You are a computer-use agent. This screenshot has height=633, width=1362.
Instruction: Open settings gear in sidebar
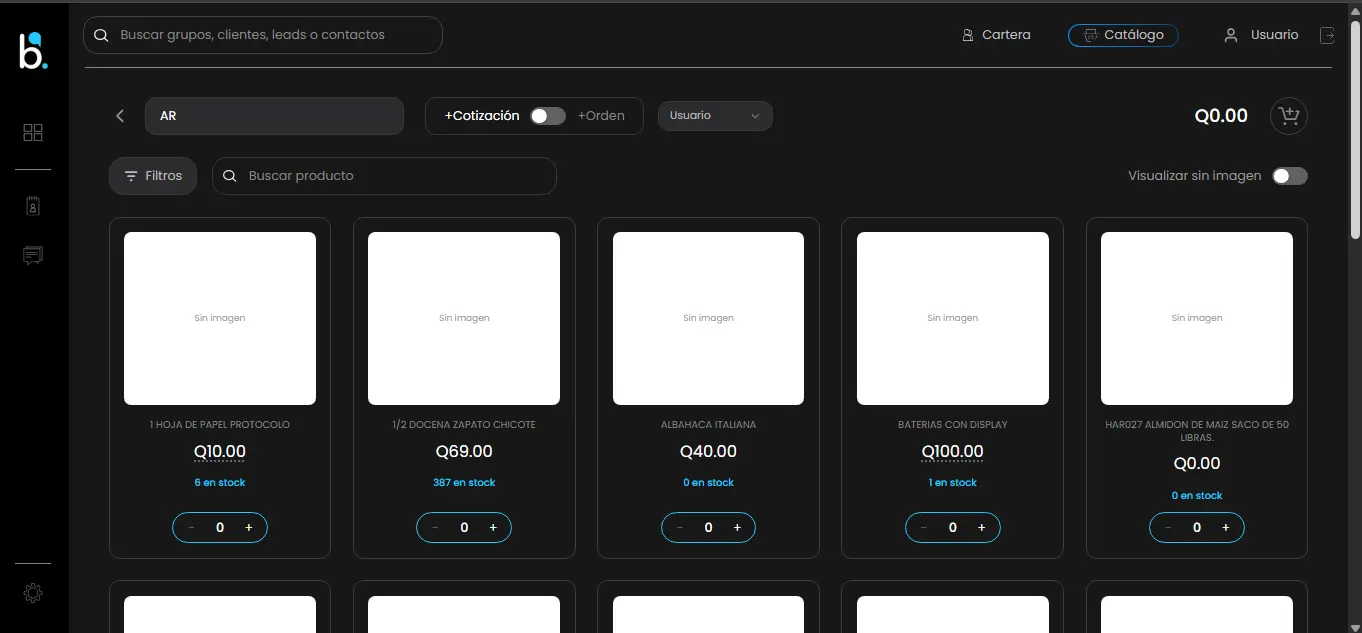click(33, 593)
